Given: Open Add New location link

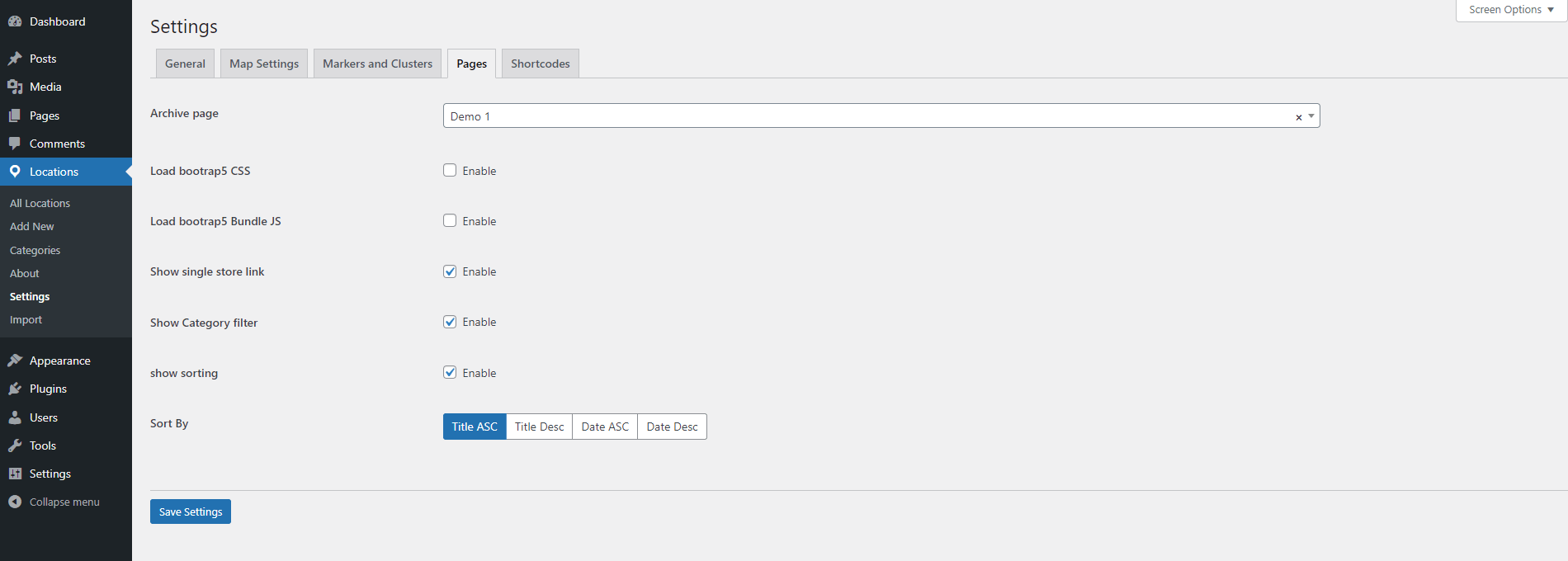Looking at the screenshot, I should pyautogui.click(x=32, y=226).
